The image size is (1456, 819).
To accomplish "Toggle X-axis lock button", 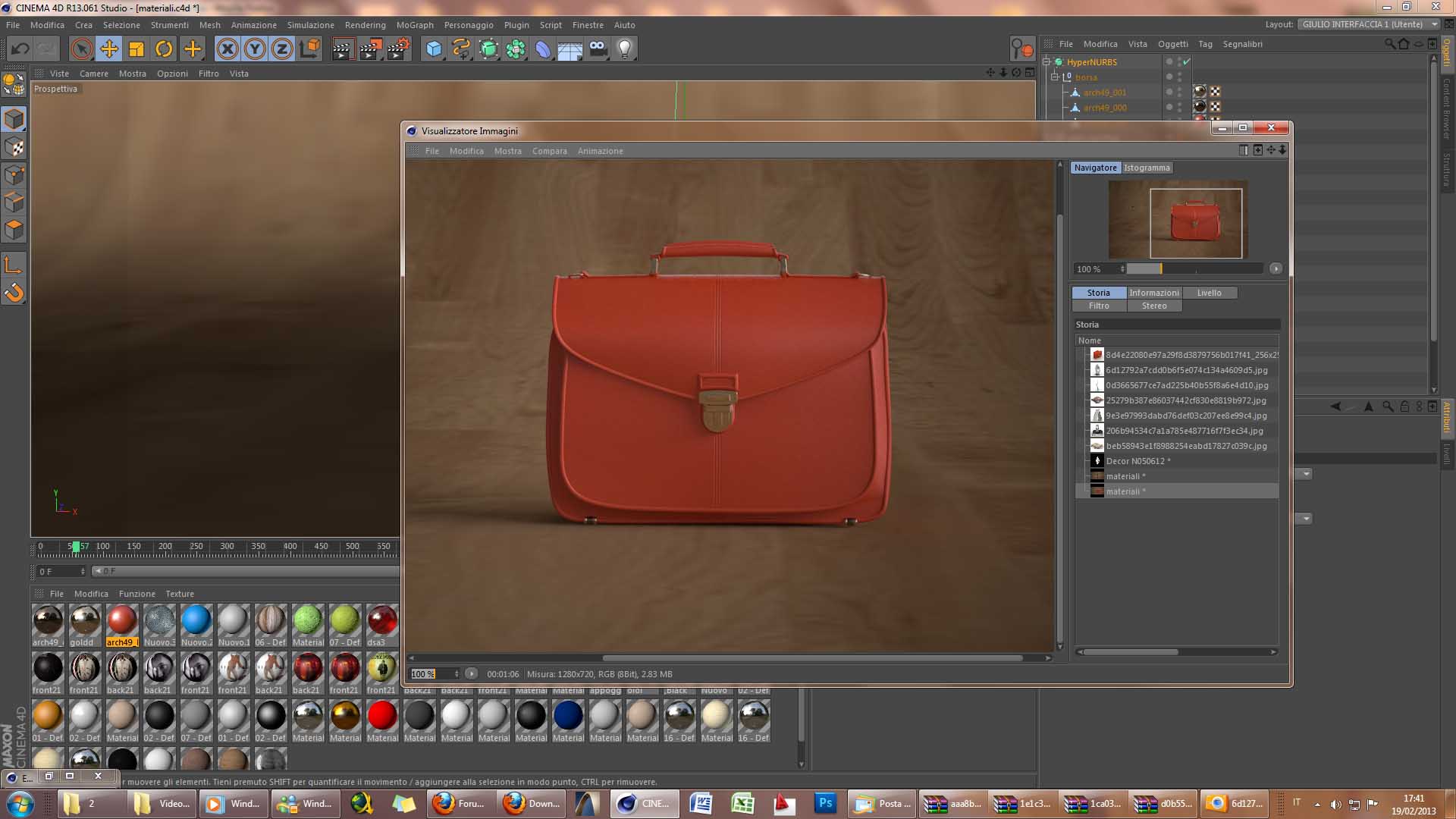I will pyautogui.click(x=227, y=49).
